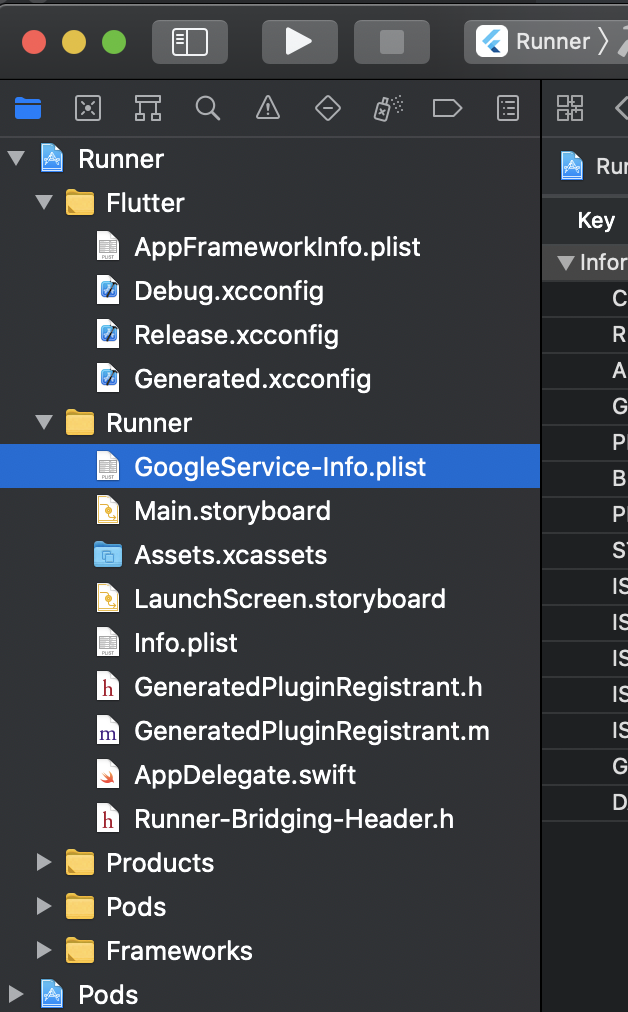Open the Find navigator magnifier

click(208, 108)
